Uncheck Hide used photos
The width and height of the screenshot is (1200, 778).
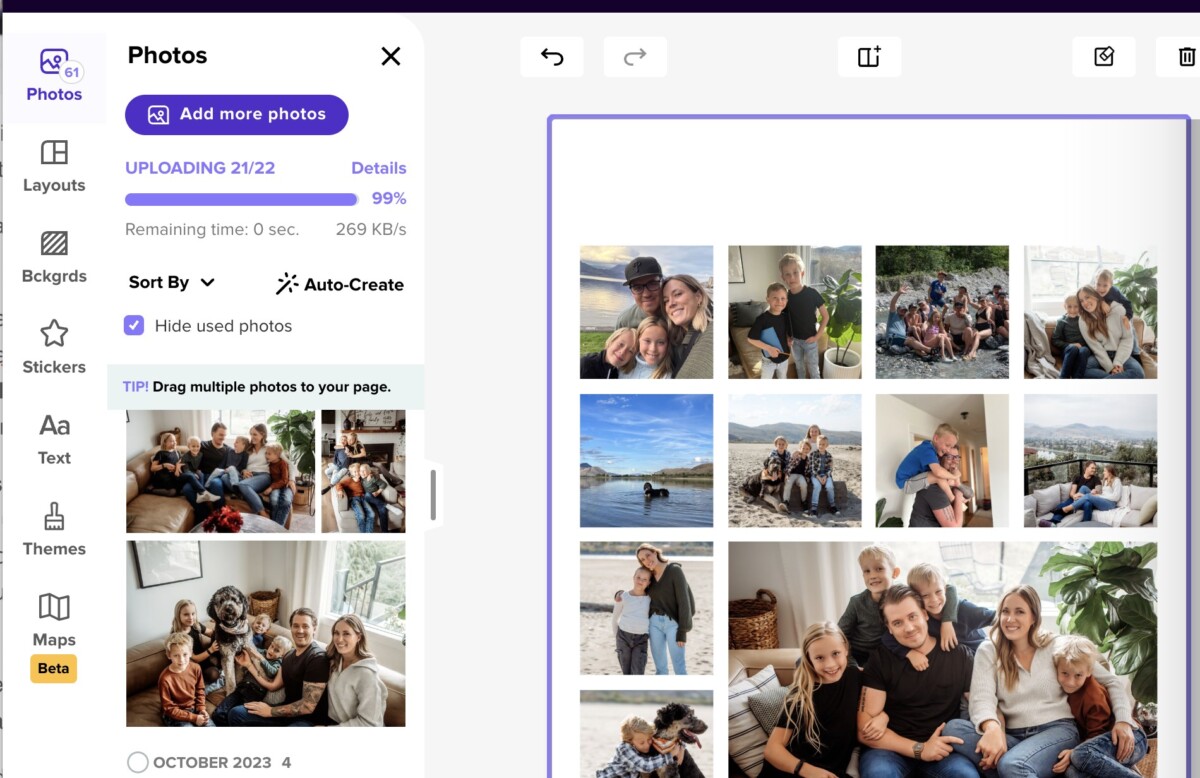click(137, 325)
